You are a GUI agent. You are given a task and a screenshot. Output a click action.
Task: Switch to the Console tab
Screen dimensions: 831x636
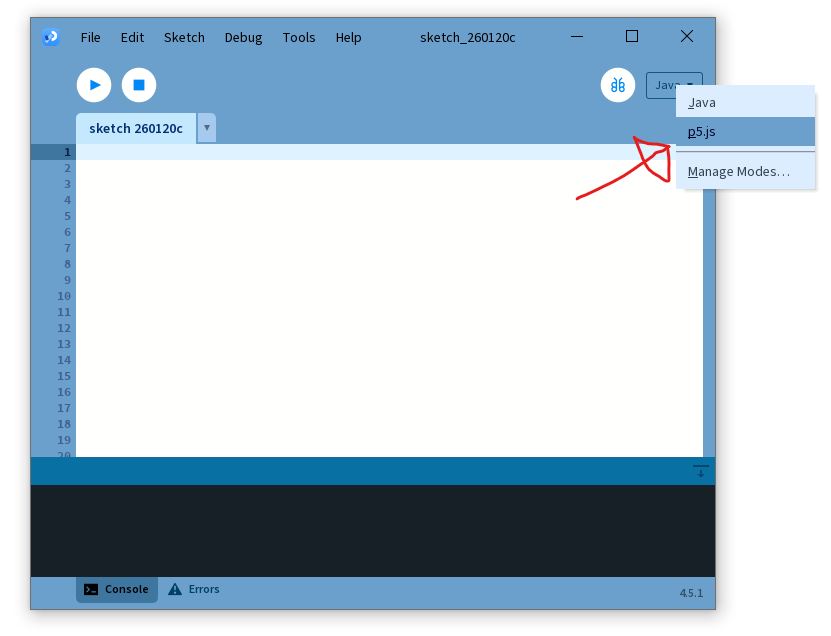pos(117,590)
